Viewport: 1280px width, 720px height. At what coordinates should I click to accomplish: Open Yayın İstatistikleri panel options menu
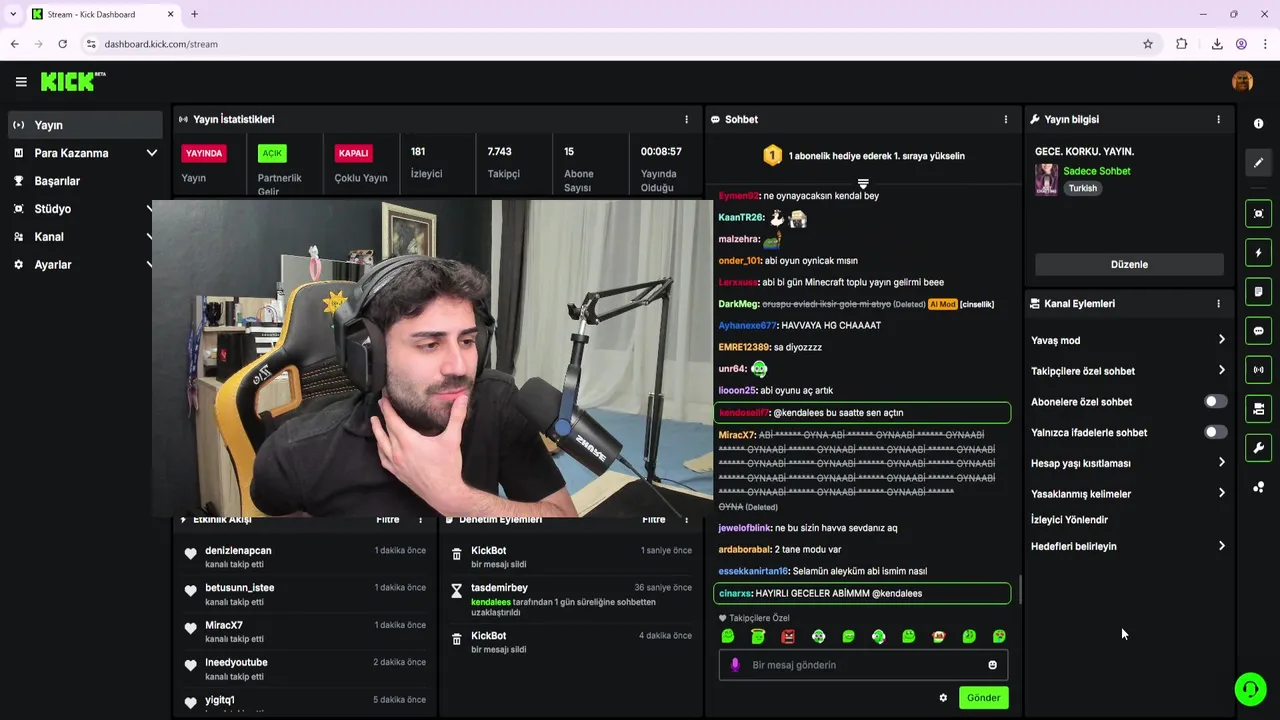pyautogui.click(x=686, y=119)
